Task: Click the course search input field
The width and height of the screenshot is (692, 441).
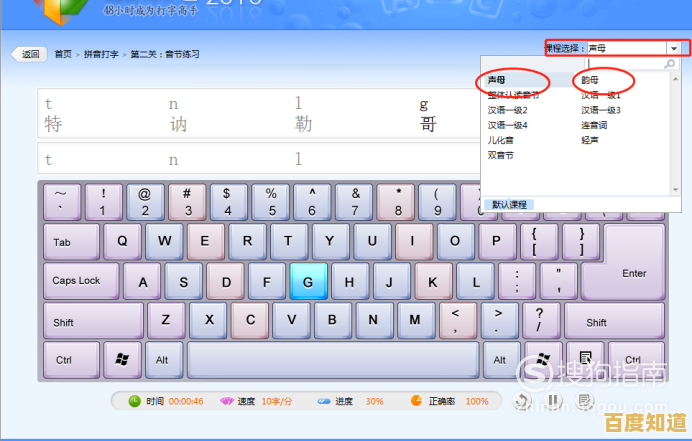Action: point(621,64)
